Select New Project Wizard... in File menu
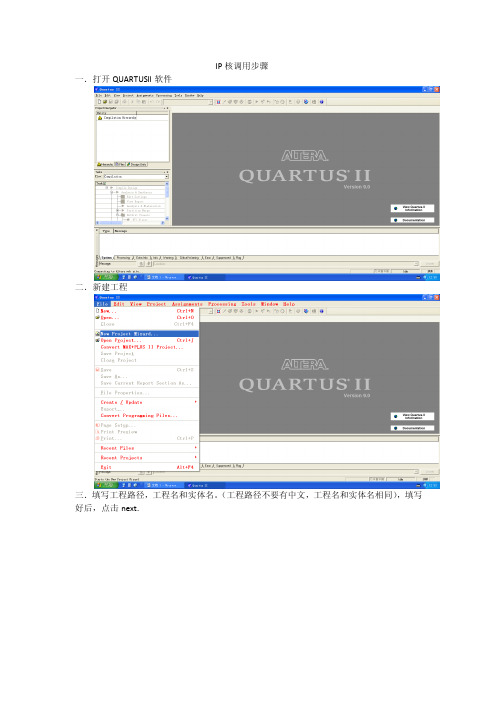This screenshot has width=496, height=702. (147, 334)
